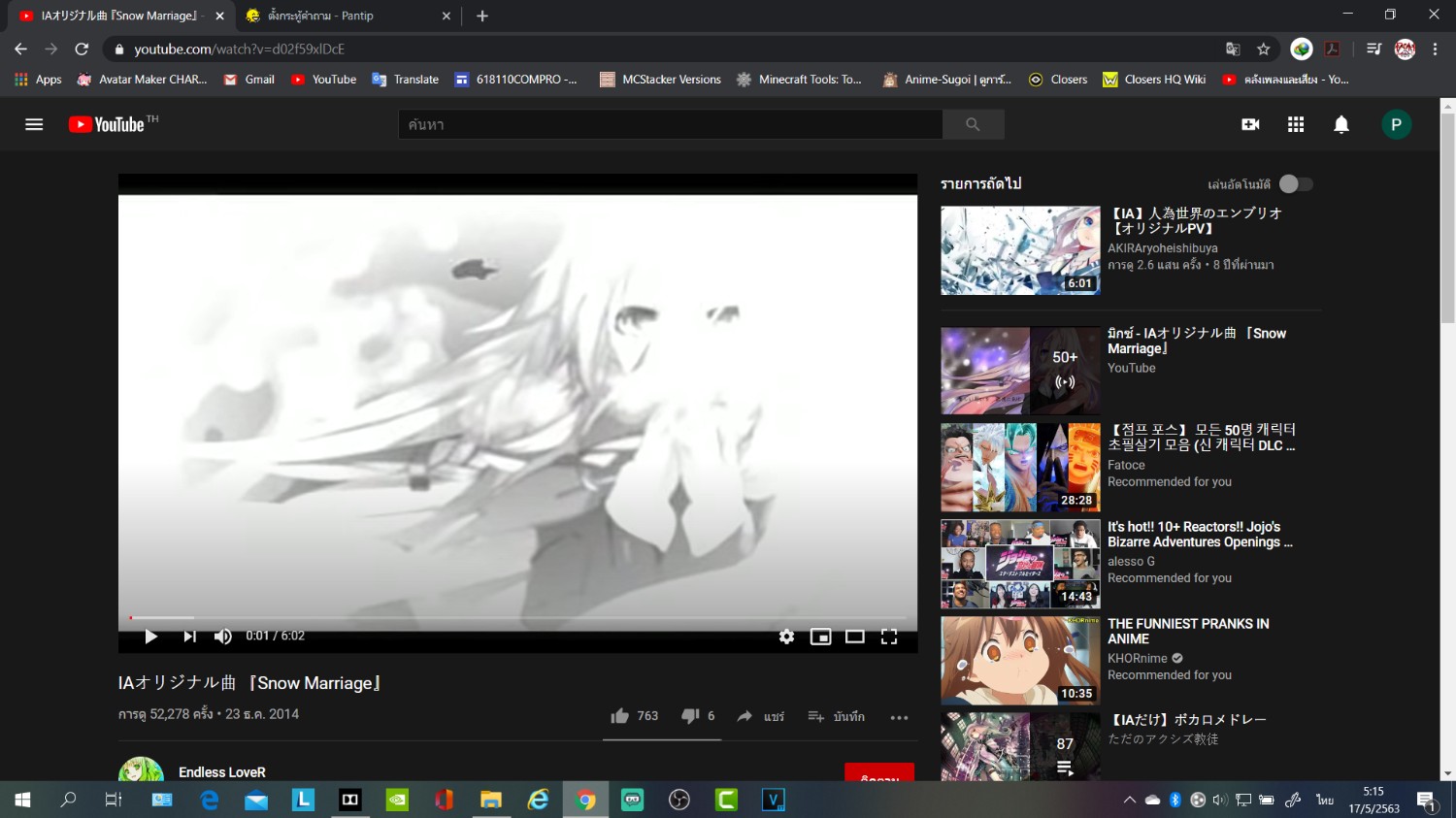The width and height of the screenshot is (1456, 818).
Task: Open the MCStacker Versions bookmark
Action: coord(660,80)
